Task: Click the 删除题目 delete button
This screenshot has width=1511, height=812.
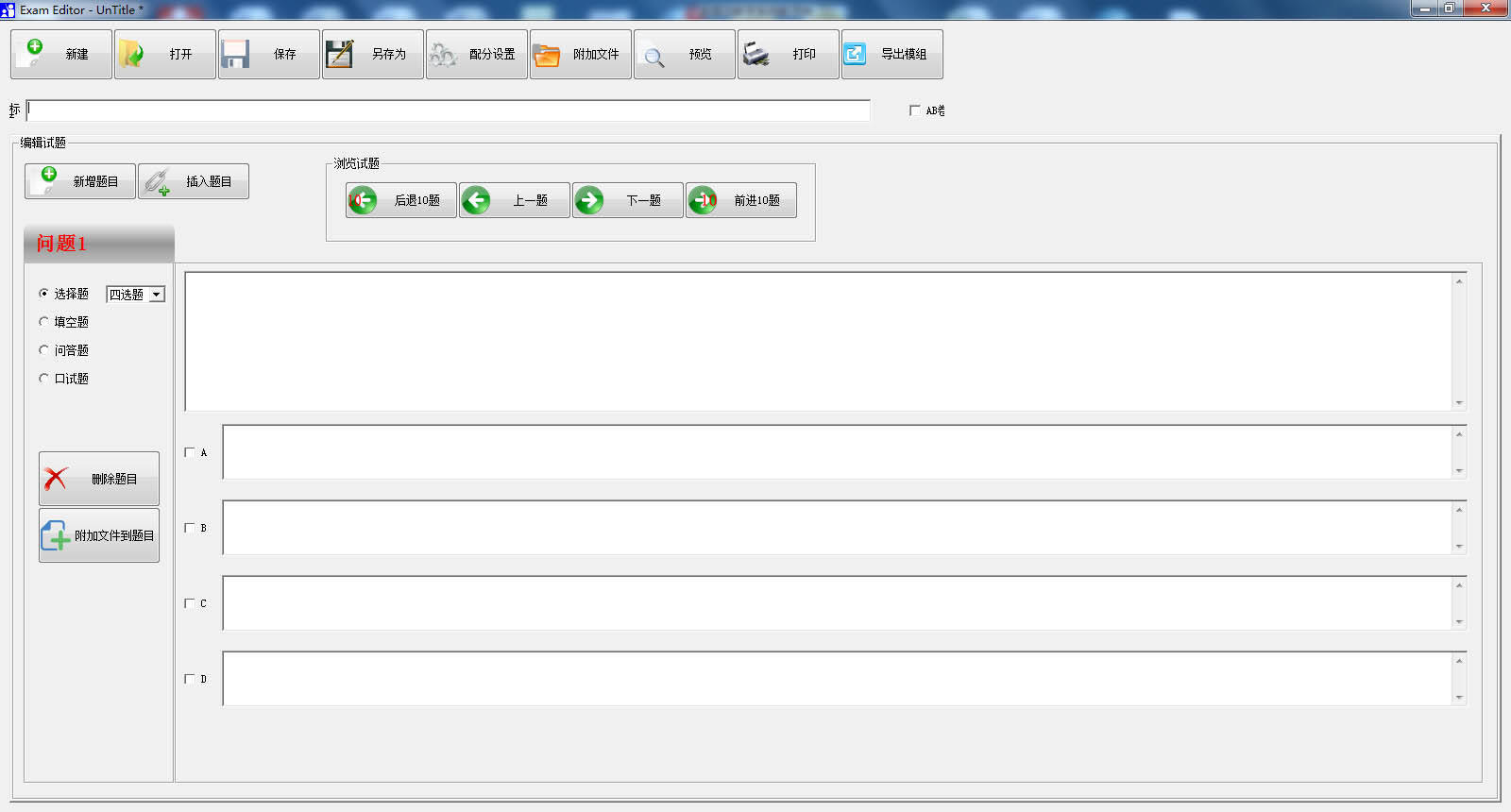Action: [99, 479]
